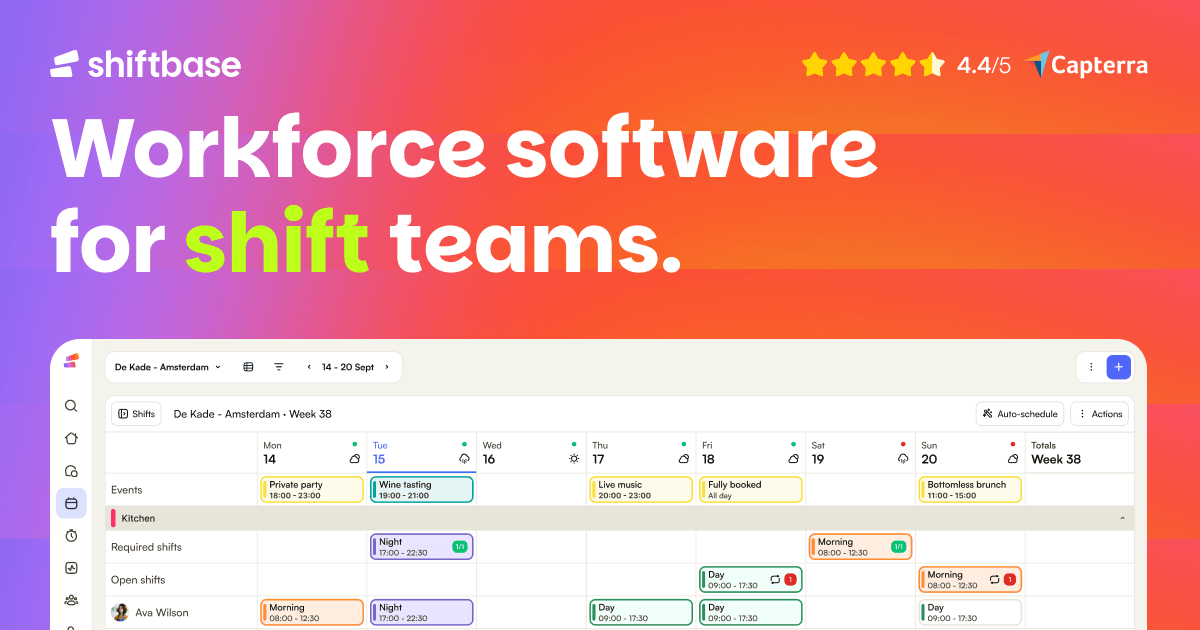Open the Fully booked all-day event
This screenshot has width=1200, height=630.
click(751, 489)
